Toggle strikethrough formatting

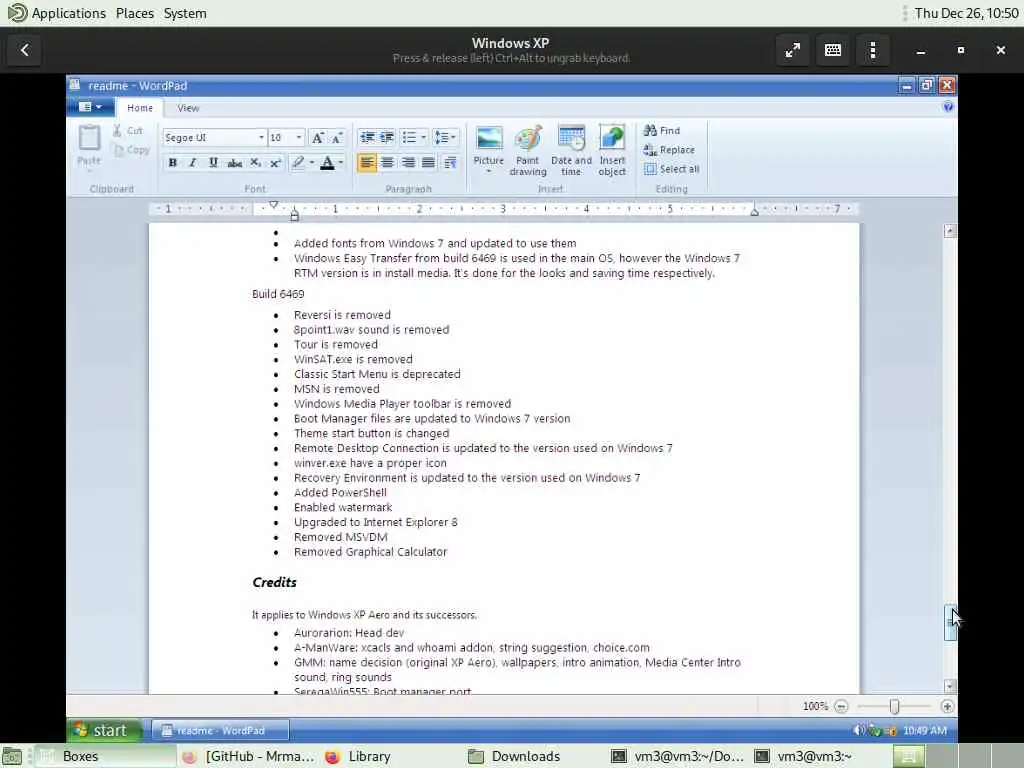point(234,163)
